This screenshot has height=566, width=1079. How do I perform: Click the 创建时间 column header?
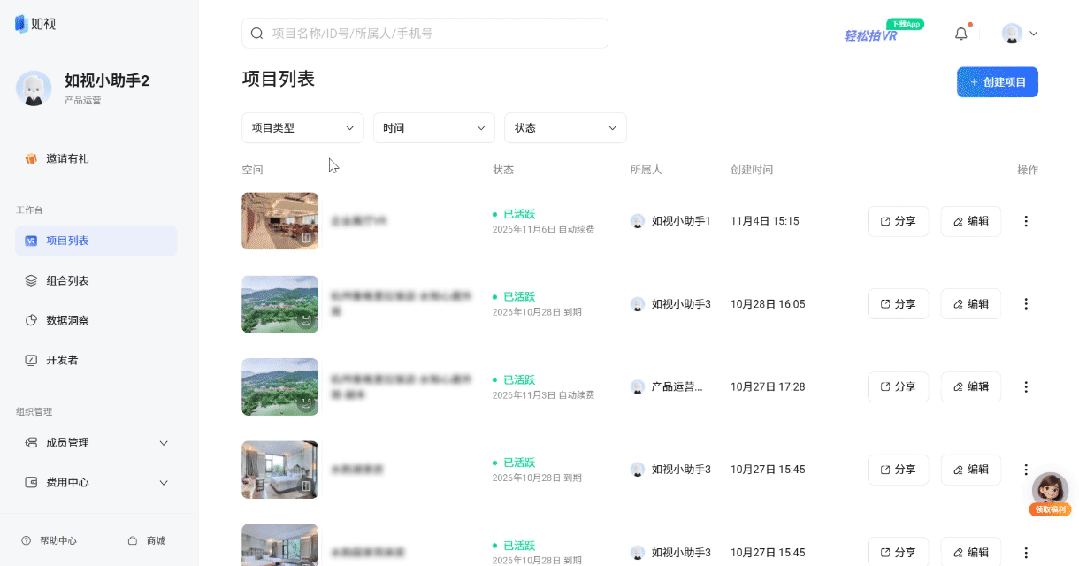[751, 170]
